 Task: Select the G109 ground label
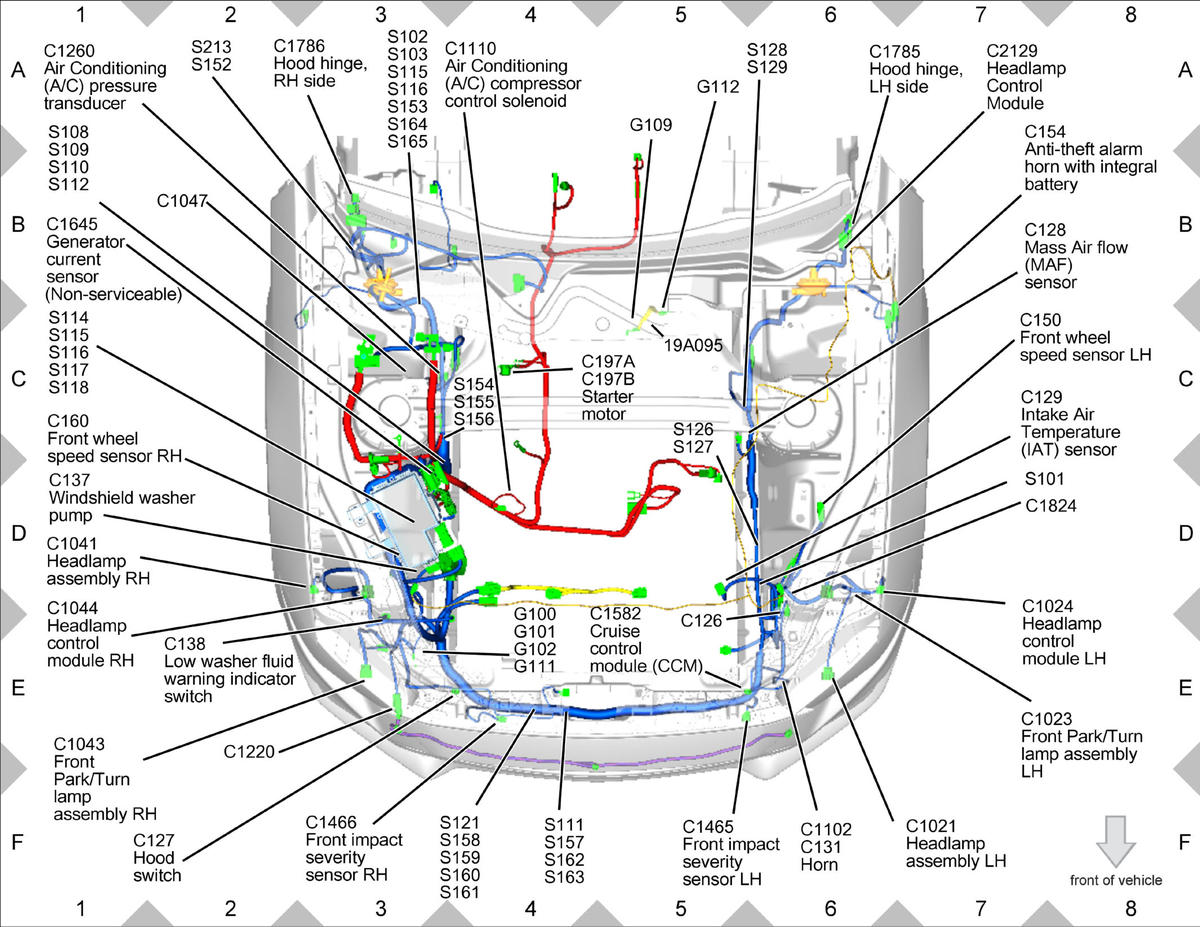tap(651, 126)
